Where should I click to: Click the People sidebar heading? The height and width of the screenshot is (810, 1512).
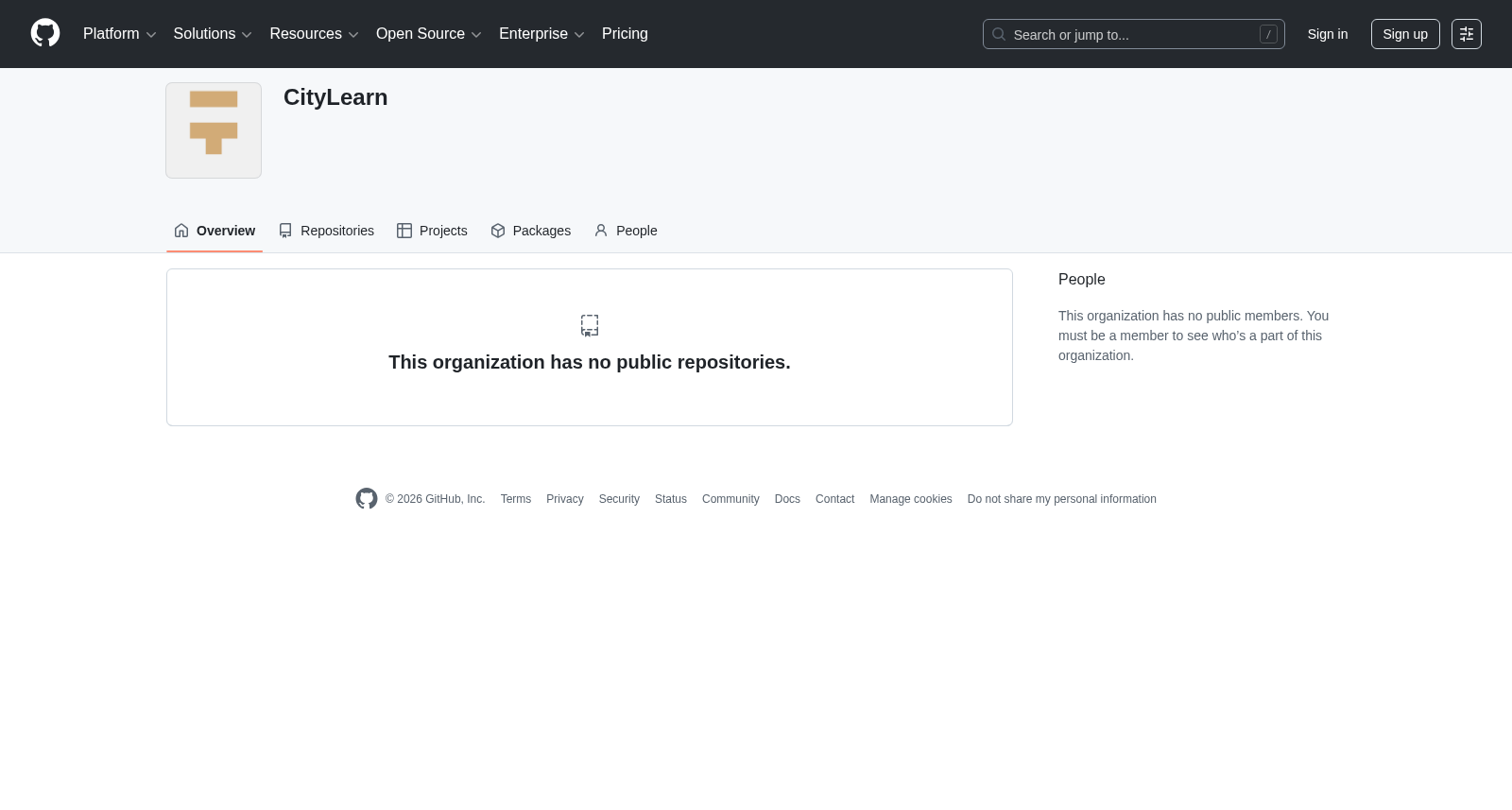(1082, 280)
